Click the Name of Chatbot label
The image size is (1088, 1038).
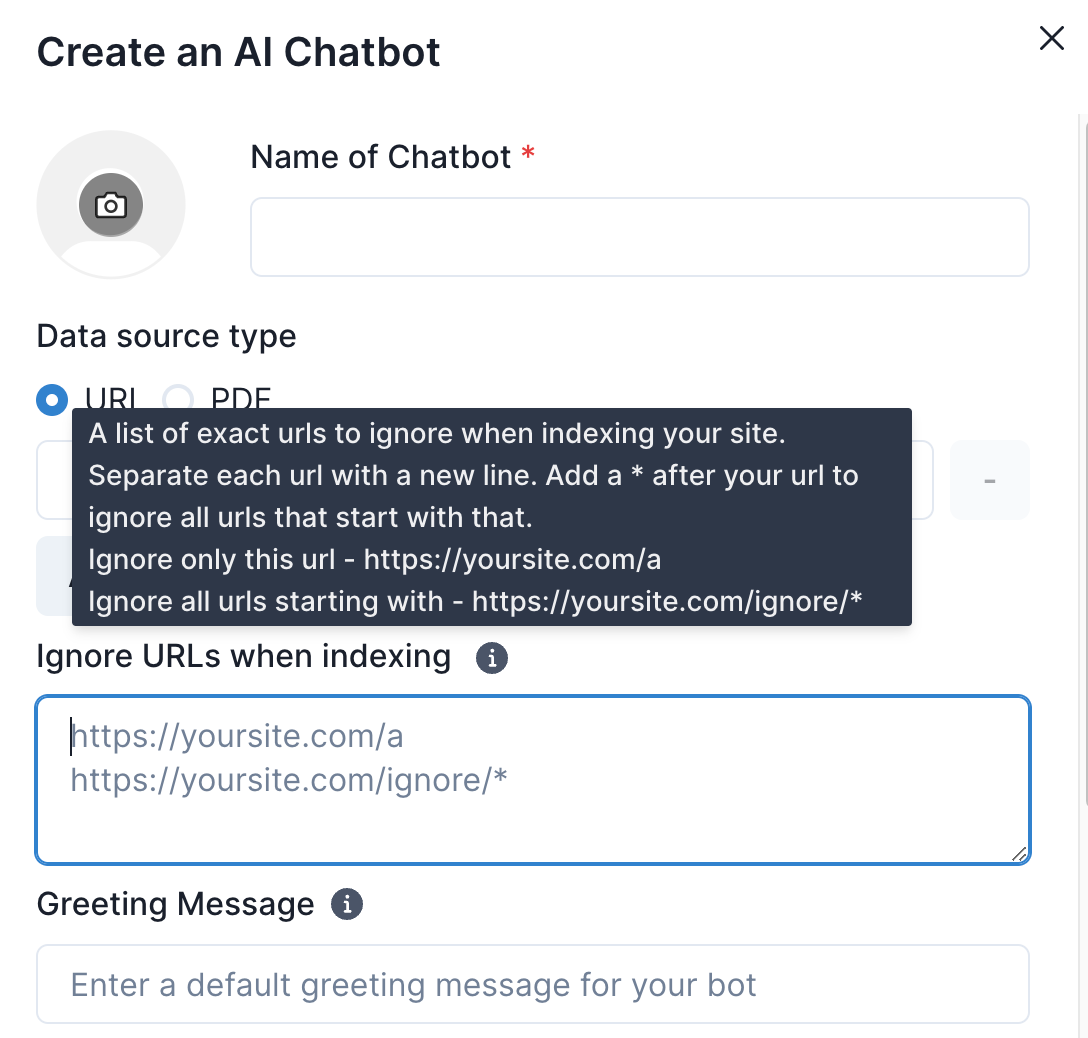point(380,157)
